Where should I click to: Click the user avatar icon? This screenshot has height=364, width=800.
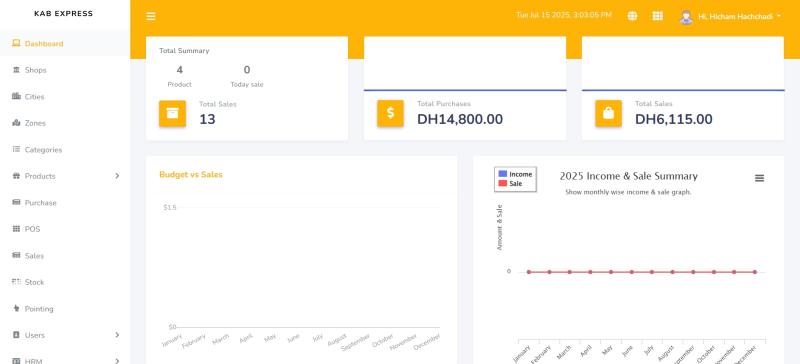click(x=686, y=16)
